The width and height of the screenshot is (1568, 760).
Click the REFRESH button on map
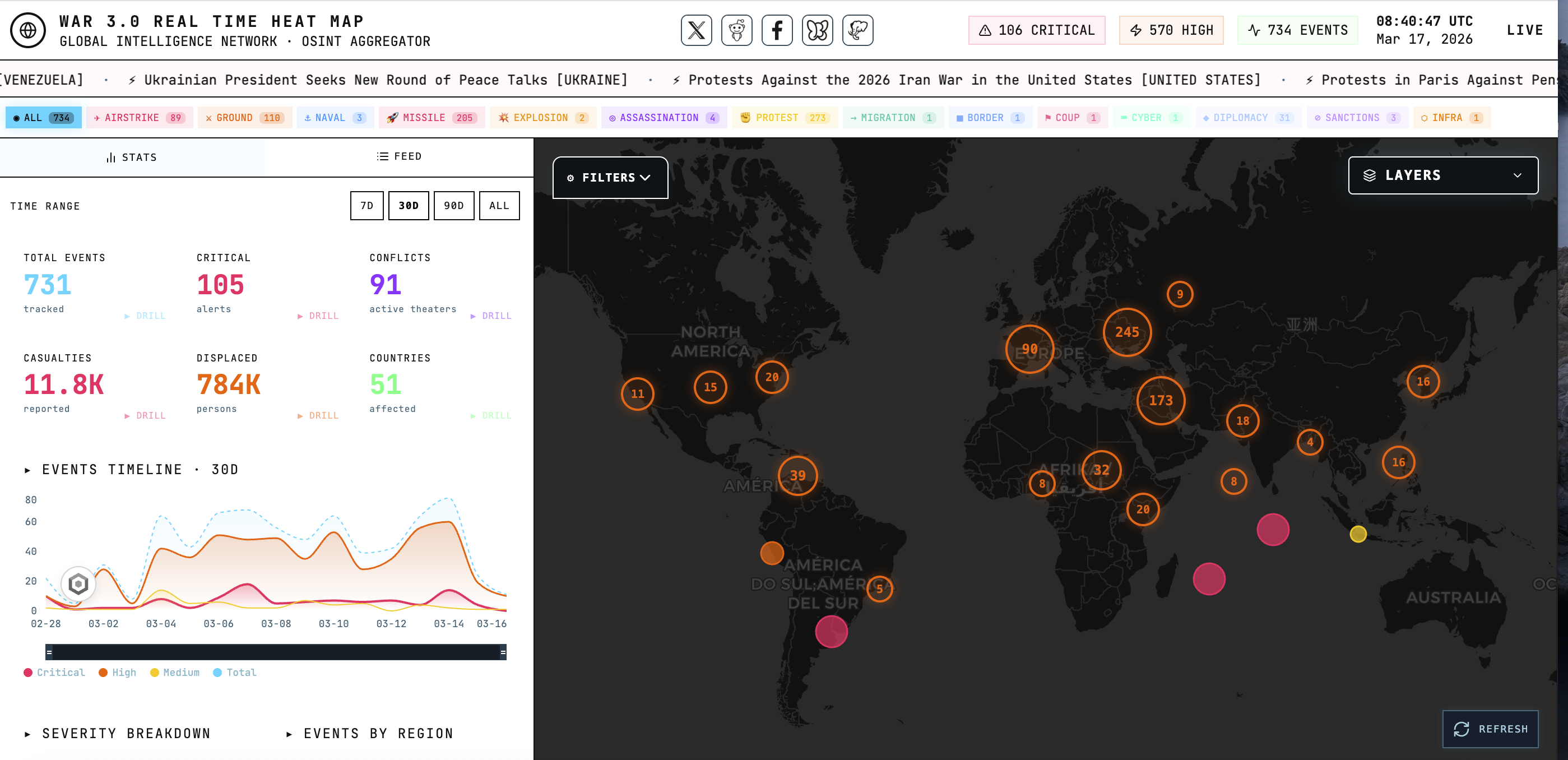point(1490,729)
